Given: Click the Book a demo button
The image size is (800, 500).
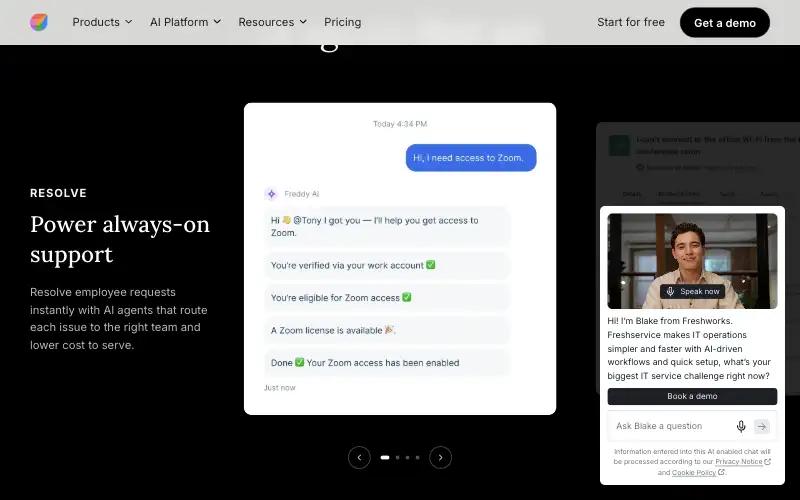Looking at the screenshot, I should tap(692, 396).
